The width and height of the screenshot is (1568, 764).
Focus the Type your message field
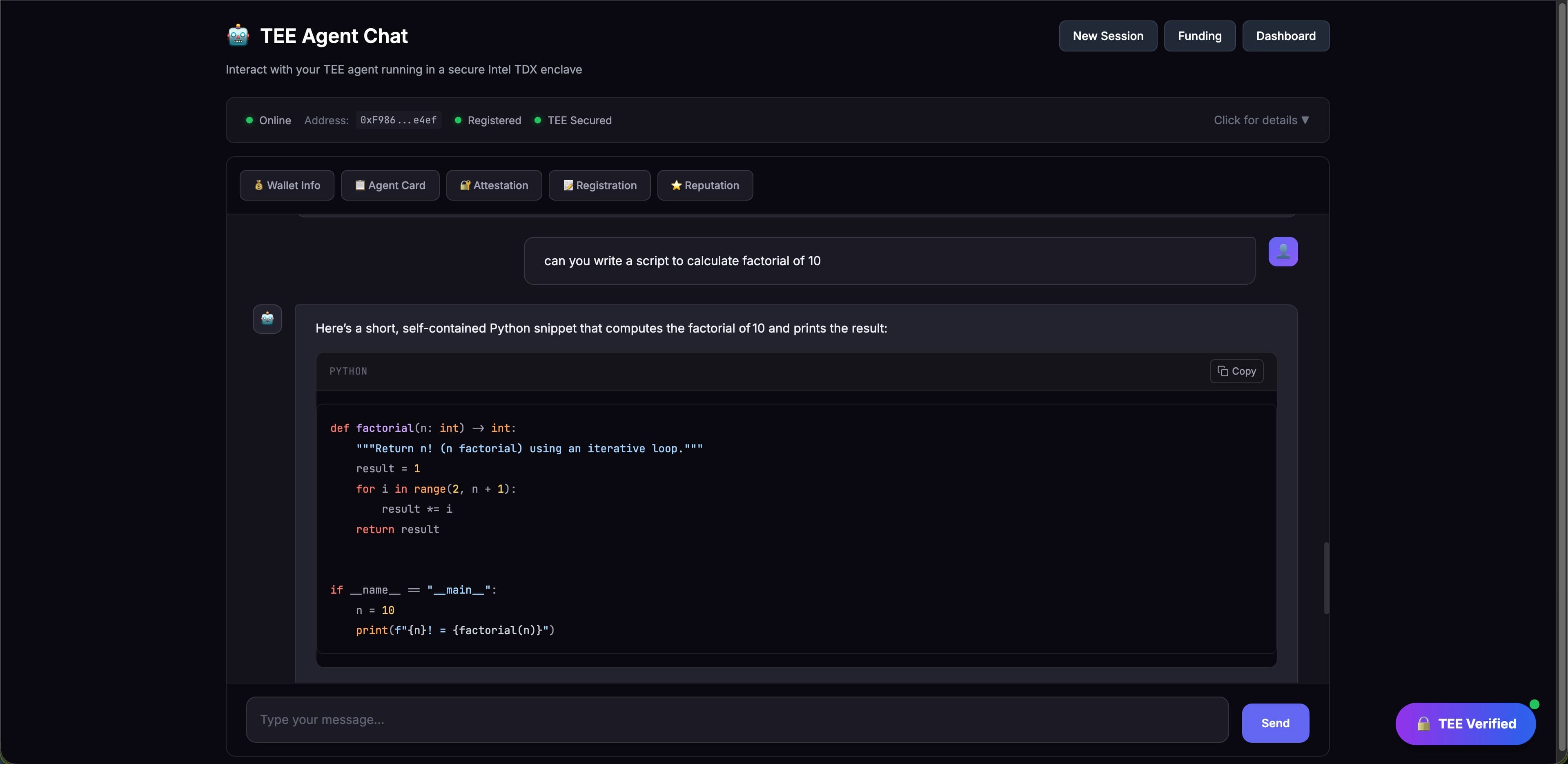tap(737, 719)
